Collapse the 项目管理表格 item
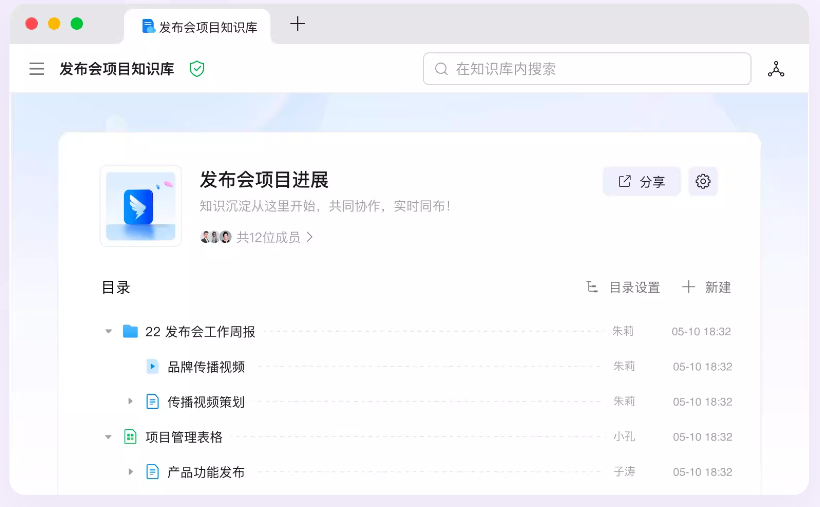820x507 pixels. click(x=108, y=436)
